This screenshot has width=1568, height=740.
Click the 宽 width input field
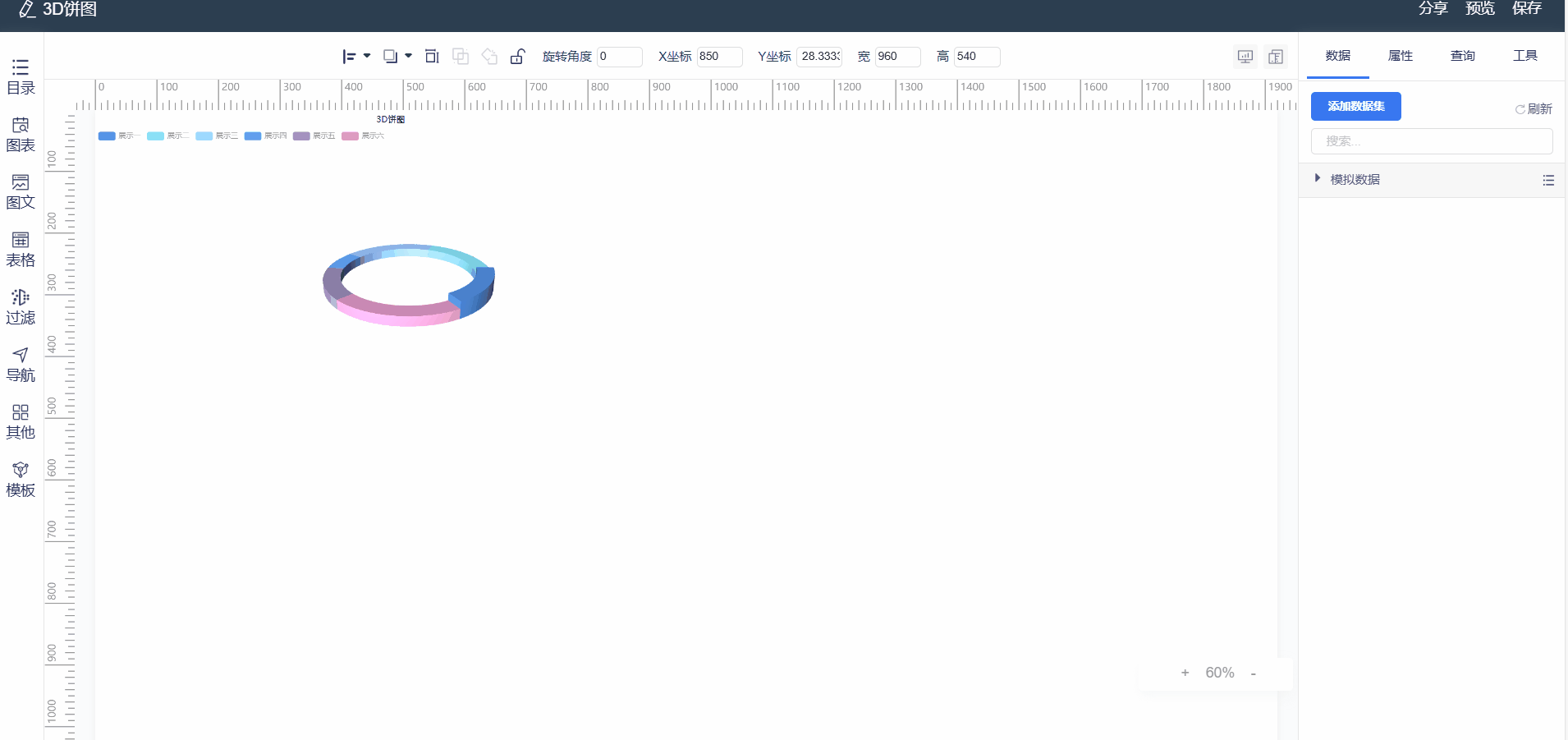pos(898,57)
